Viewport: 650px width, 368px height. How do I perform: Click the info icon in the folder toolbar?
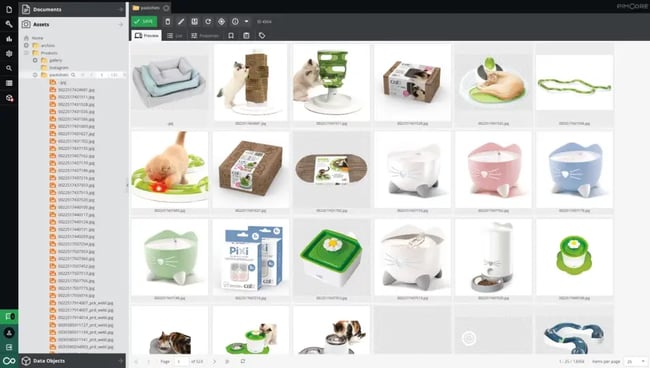click(235, 22)
